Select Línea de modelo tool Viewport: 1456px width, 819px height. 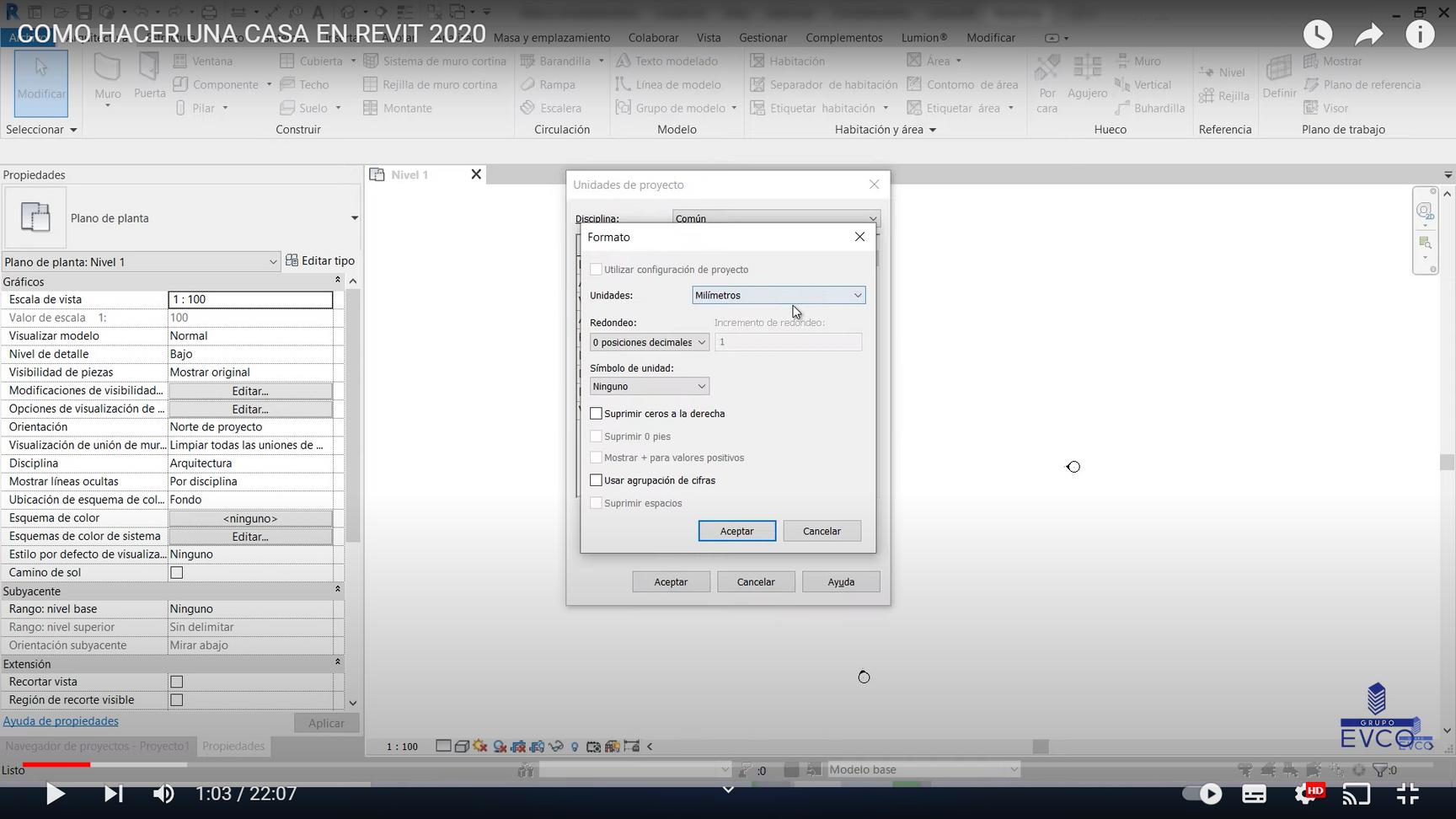(668, 84)
